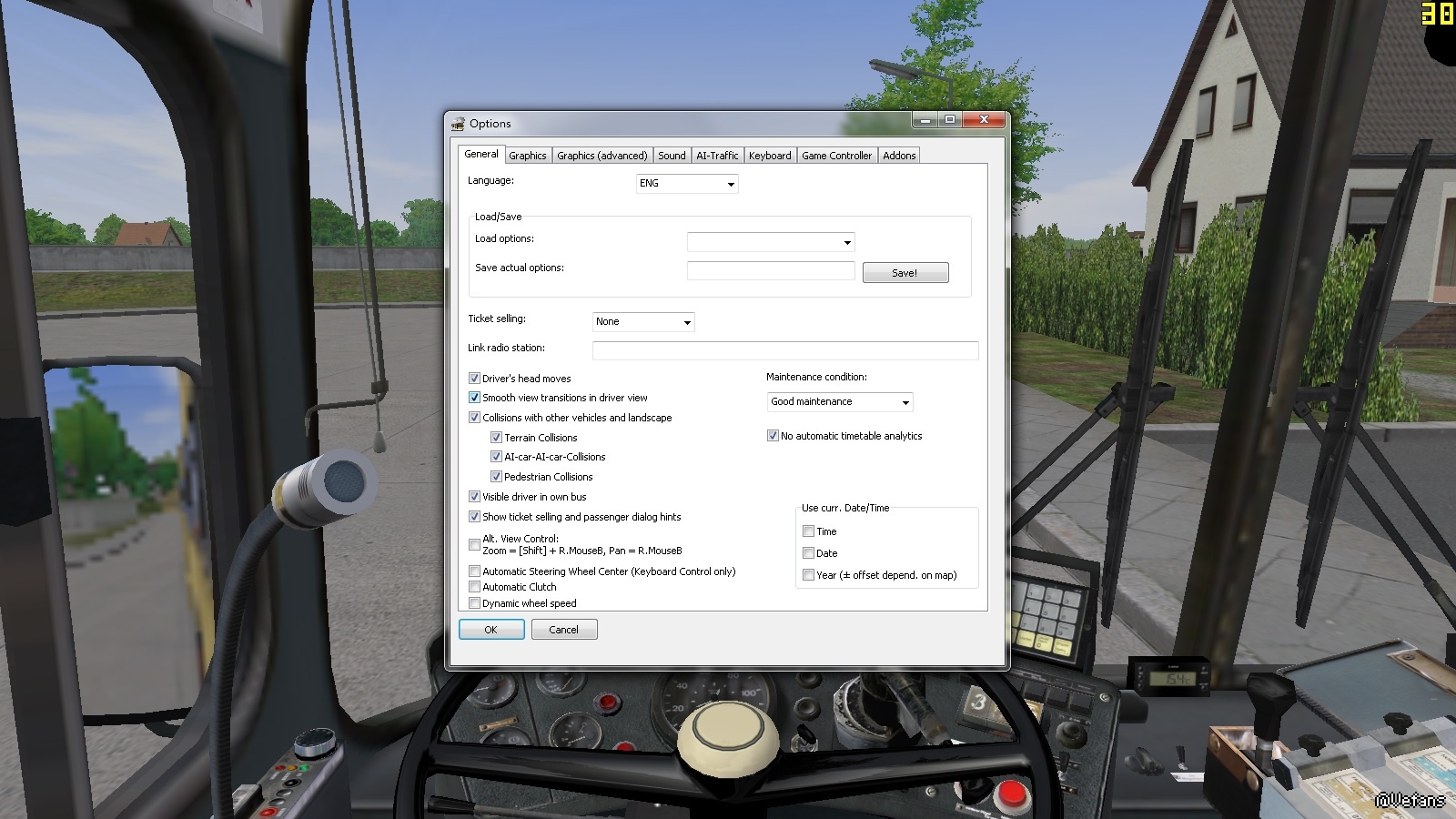Open the AI-Traffic tab
The image size is (1456, 819).
click(x=717, y=156)
